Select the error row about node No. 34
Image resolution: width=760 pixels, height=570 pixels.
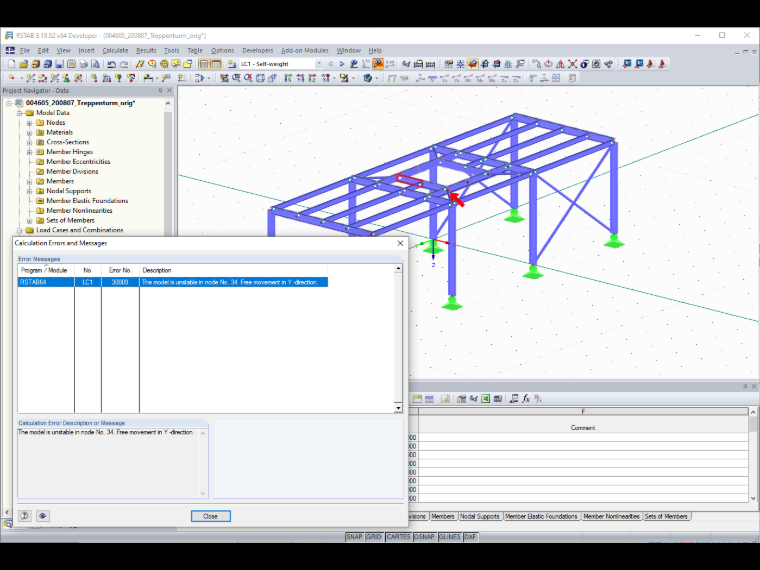click(x=173, y=282)
